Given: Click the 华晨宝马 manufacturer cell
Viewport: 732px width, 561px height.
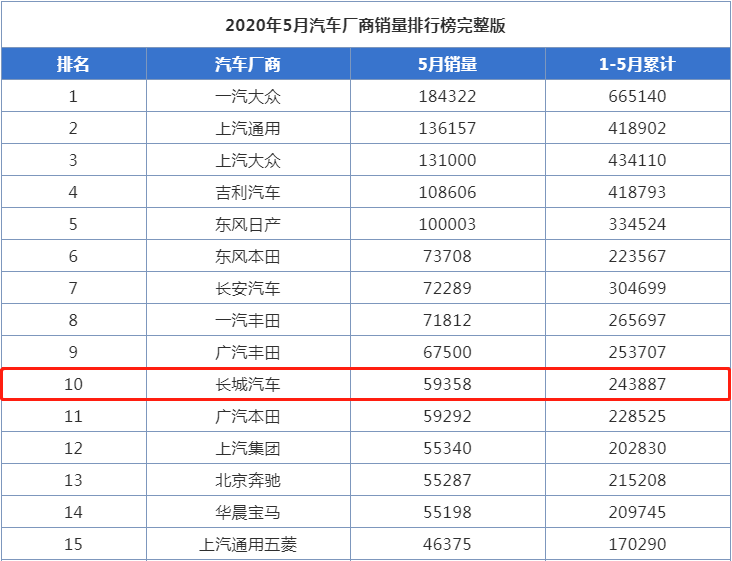Looking at the screenshot, I should (x=248, y=512).
